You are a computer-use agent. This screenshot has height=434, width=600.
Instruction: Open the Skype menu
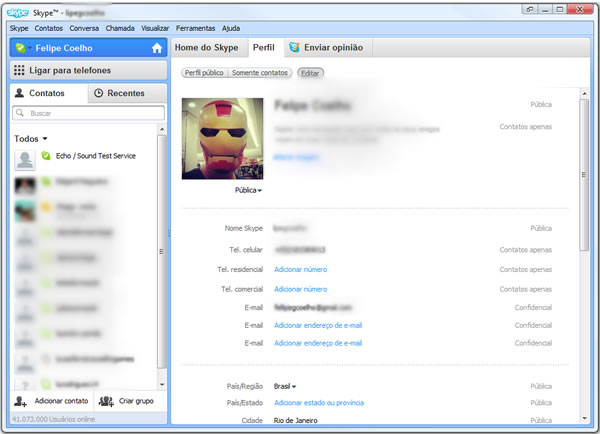(19, 28)
